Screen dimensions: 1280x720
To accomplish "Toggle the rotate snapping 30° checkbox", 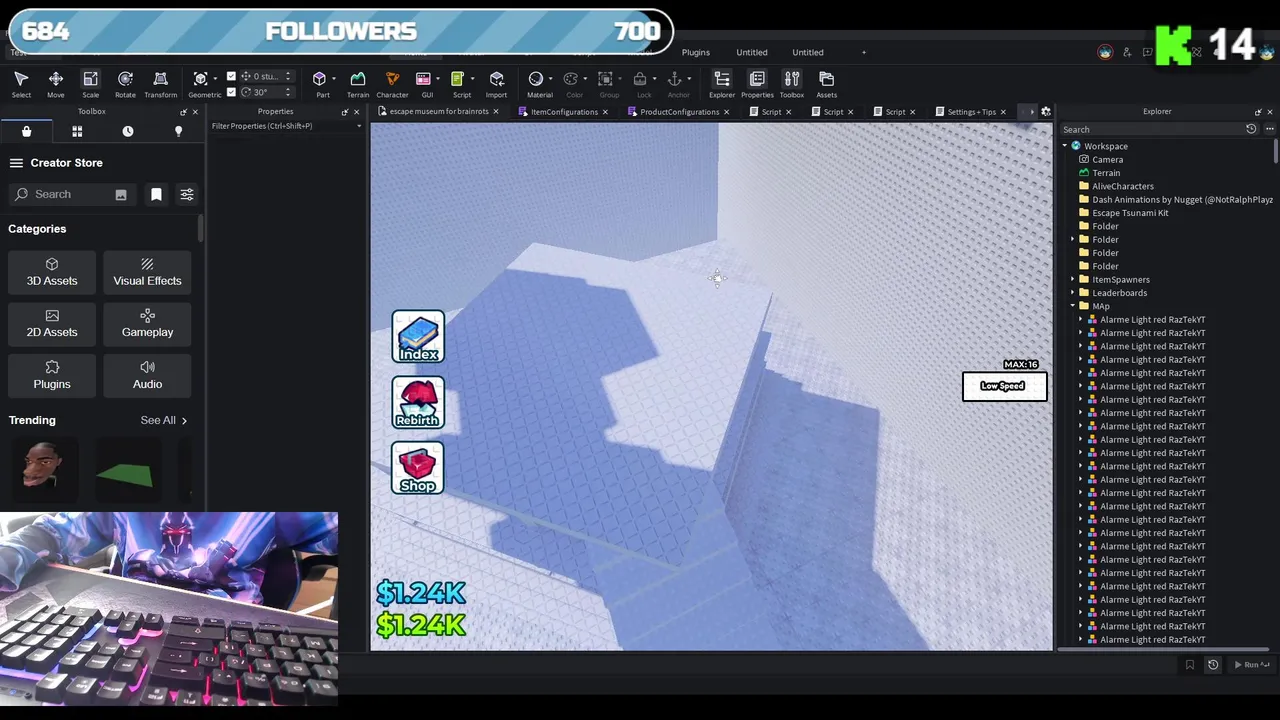I will pyautogui.click(x=232, y=92).
